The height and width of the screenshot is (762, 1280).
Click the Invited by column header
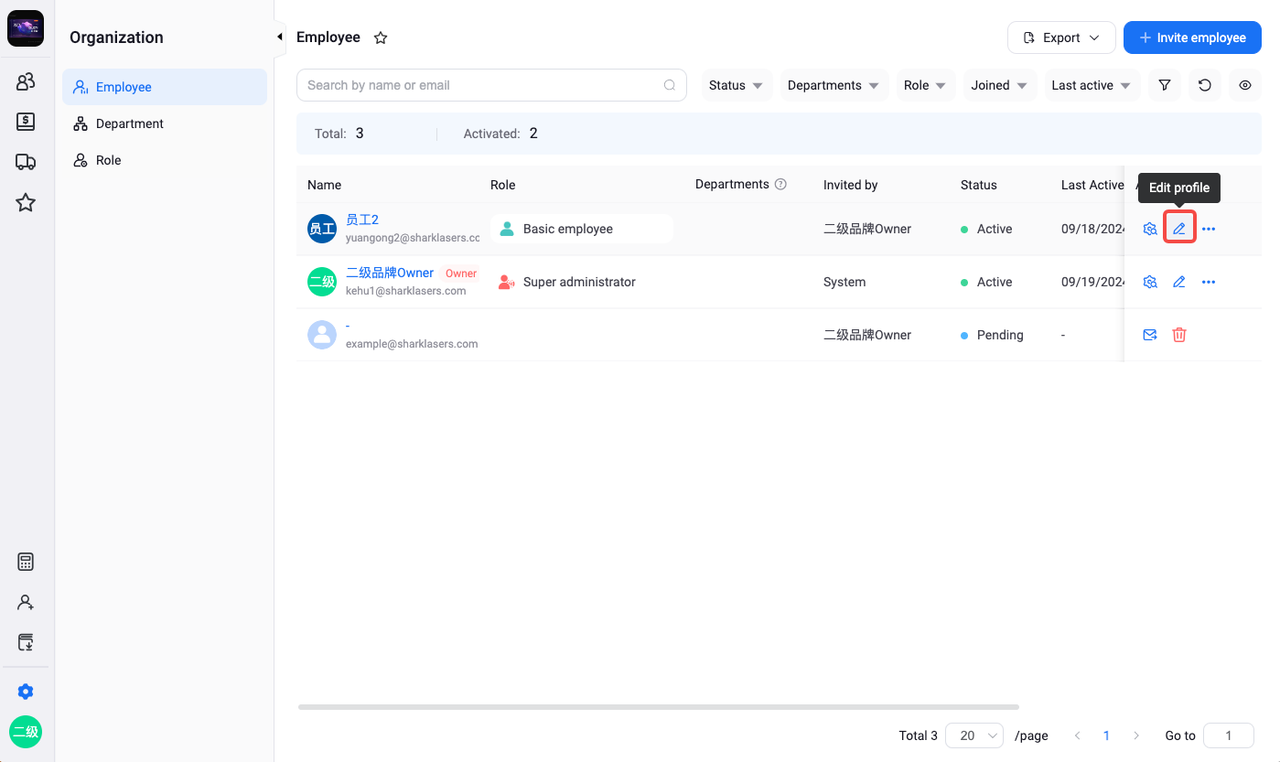850,185
